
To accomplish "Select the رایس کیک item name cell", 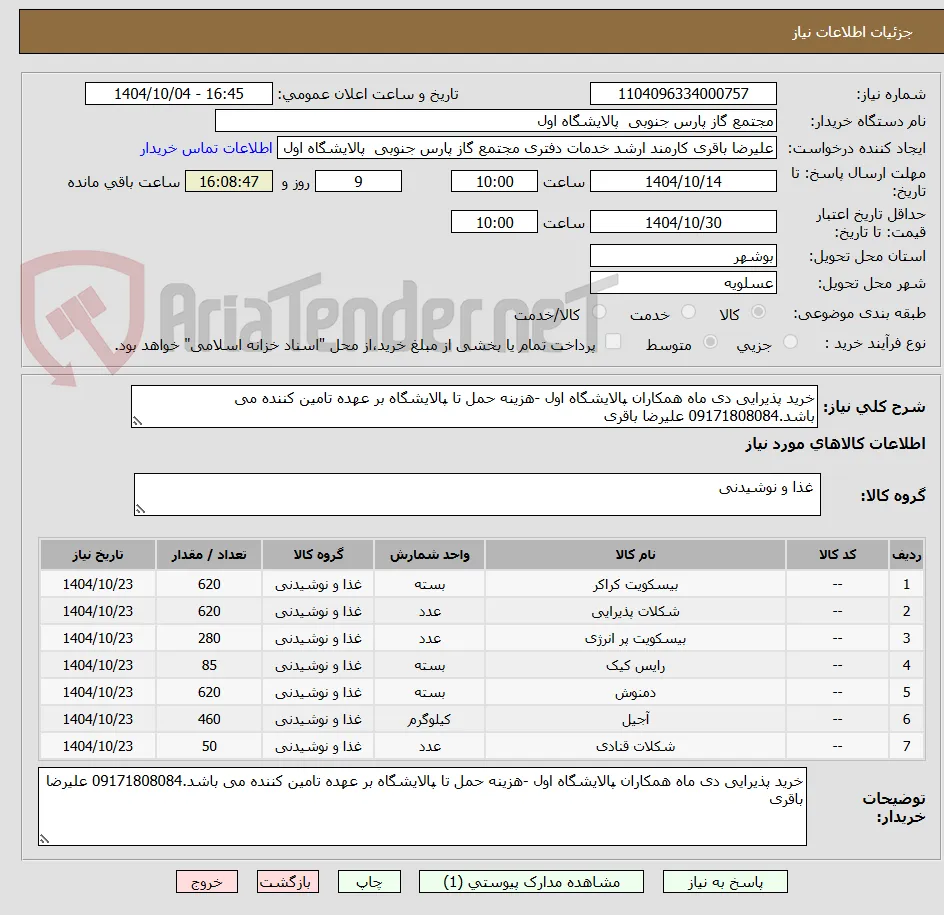I will [635, 666].
